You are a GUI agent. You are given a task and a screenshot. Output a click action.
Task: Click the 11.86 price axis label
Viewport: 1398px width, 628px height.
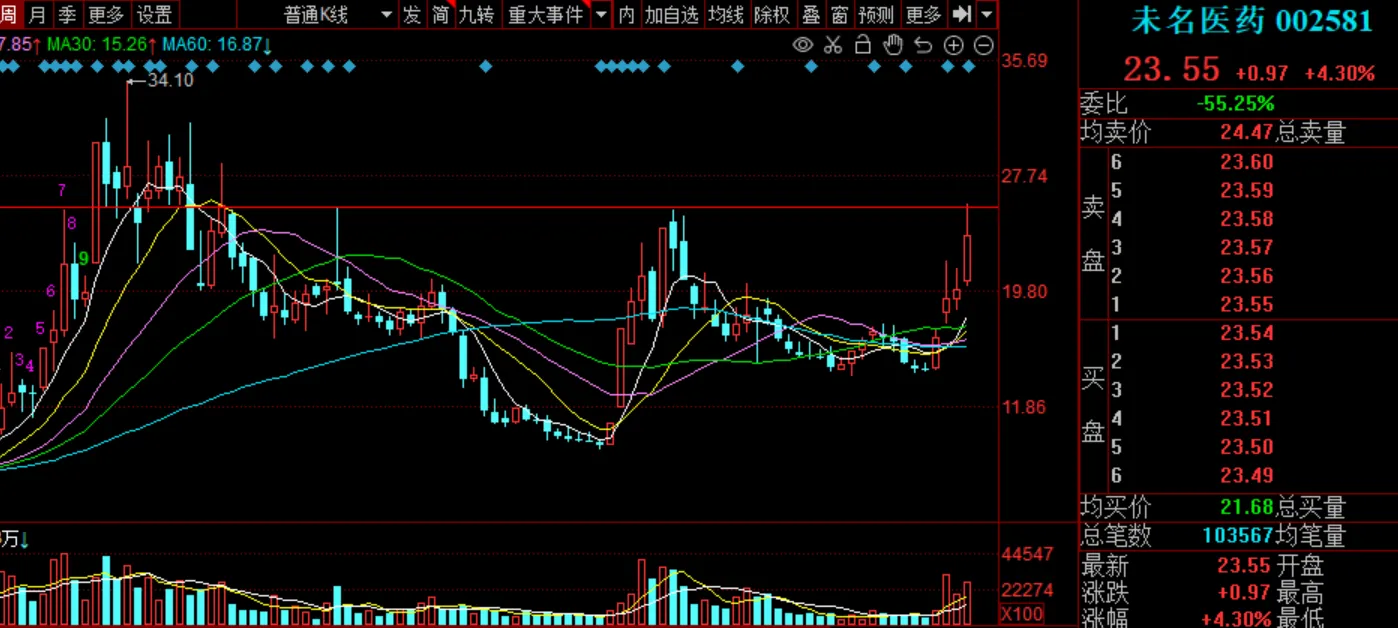pyautogui.click(x=1025, y=406)
